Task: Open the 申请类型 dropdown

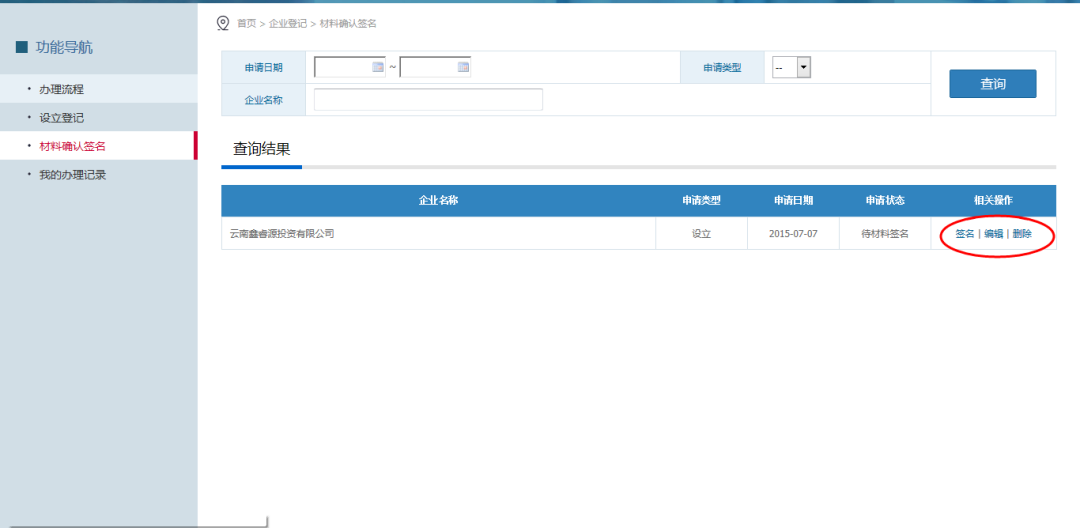Action: pos(791,67)
